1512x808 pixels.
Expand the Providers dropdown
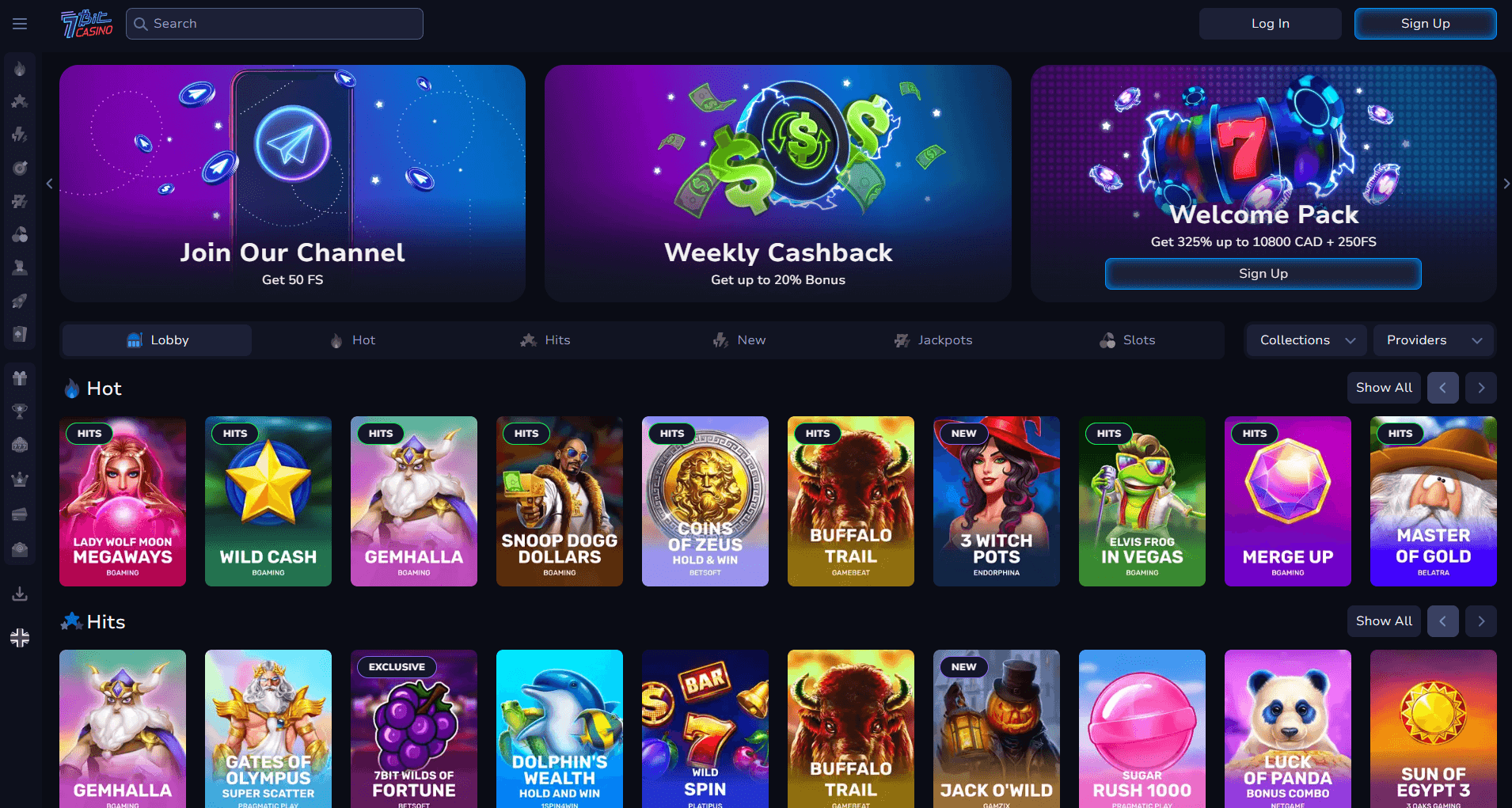(x=1434, y=340)
